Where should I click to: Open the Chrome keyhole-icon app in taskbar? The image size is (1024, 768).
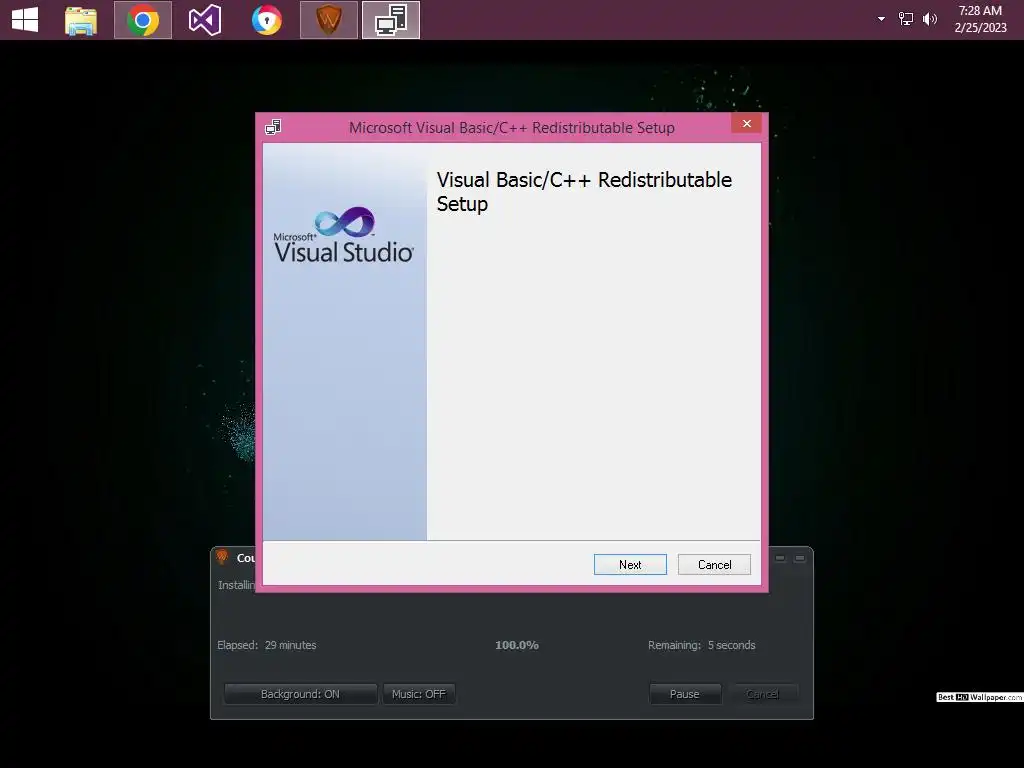tap(266, 20)
